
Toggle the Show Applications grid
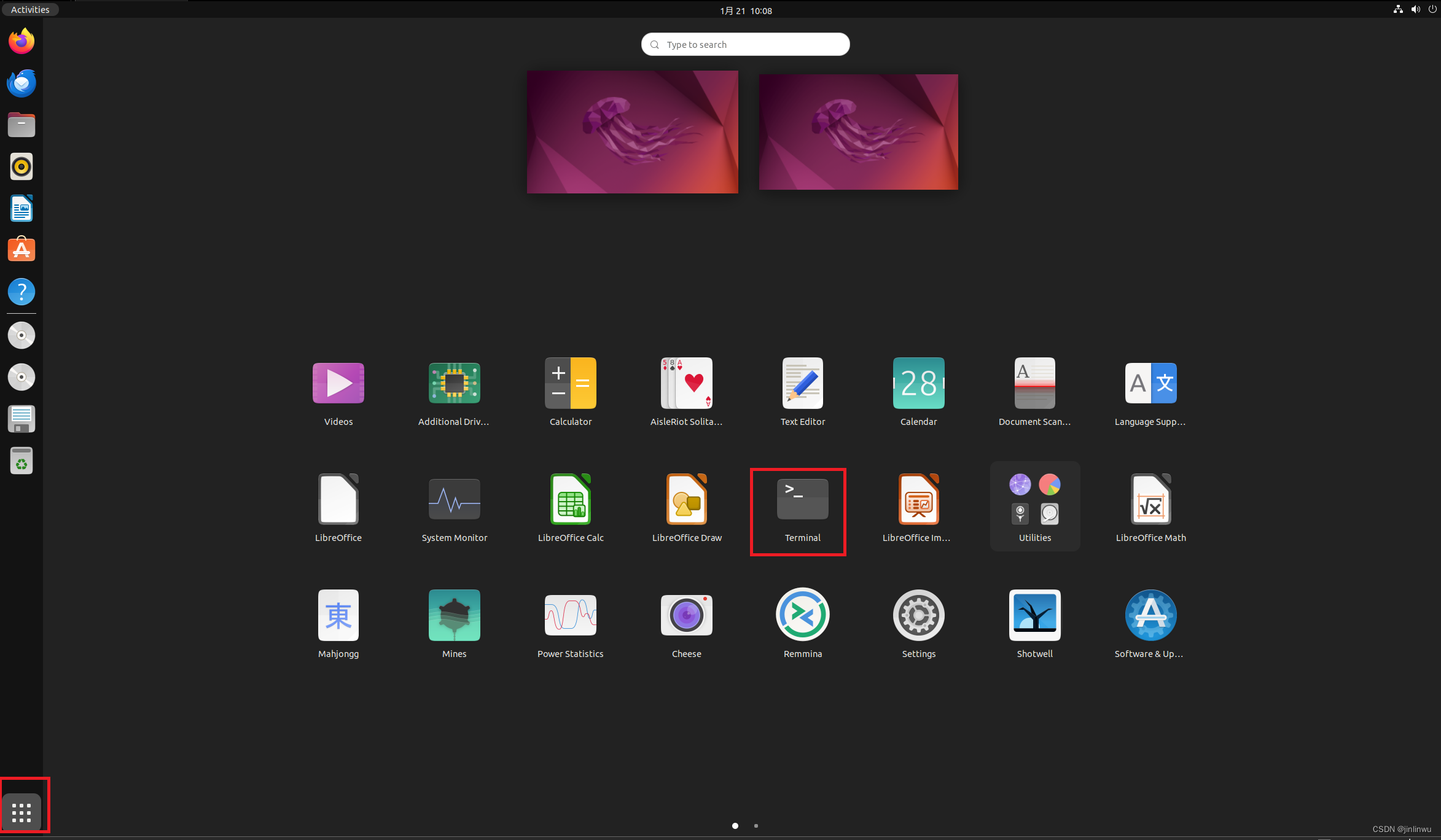pos(23,812)
